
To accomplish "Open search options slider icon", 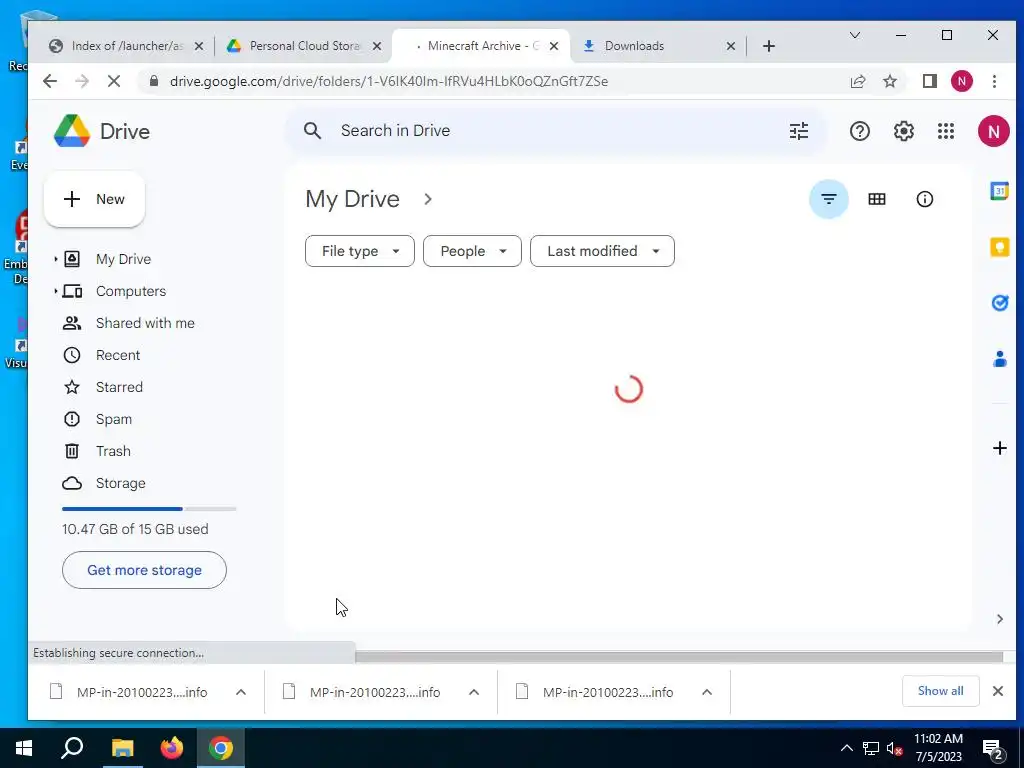I will (x=799, y=131).
